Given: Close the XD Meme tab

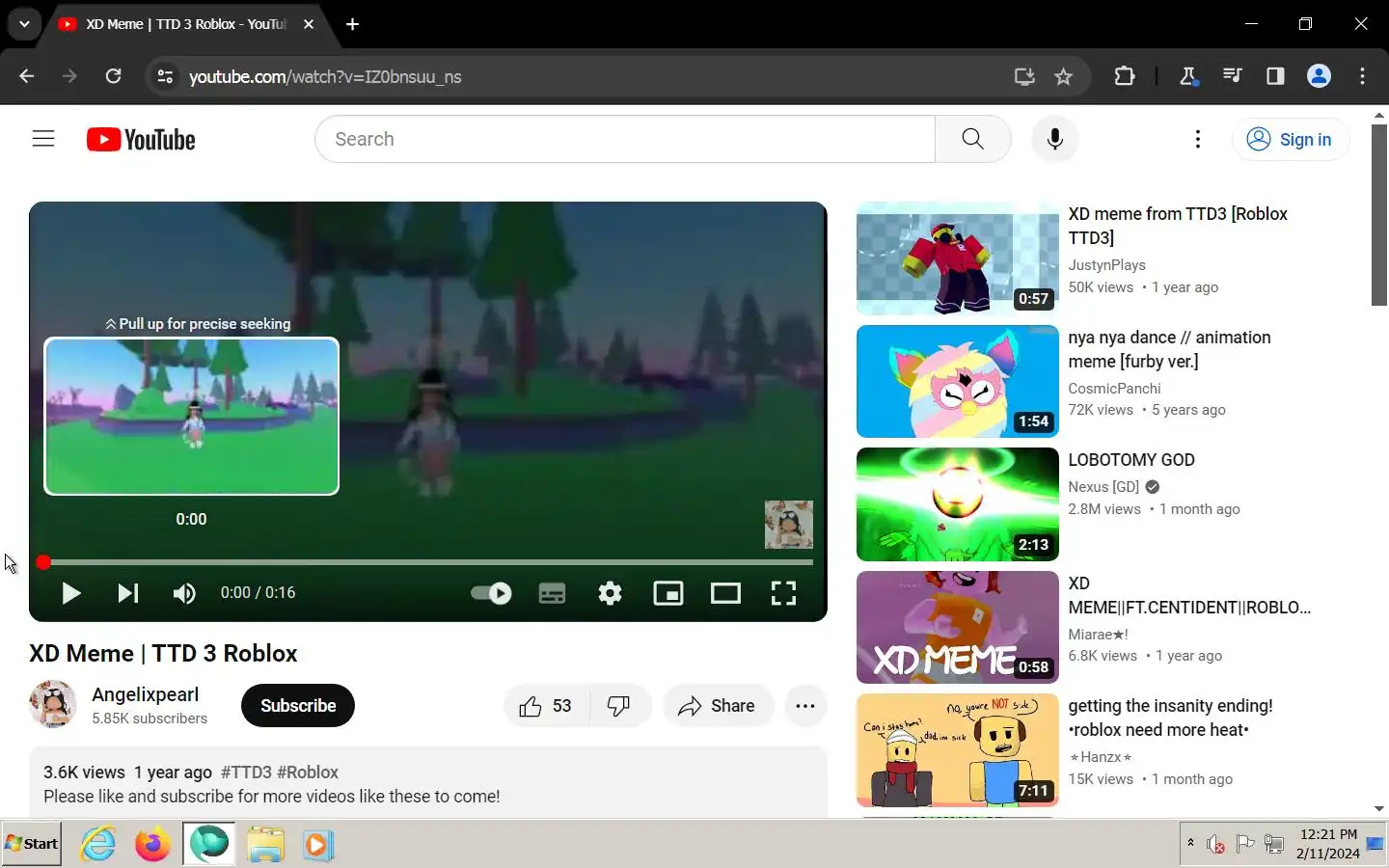Looking at the screenshot, I should pos(309,24).
